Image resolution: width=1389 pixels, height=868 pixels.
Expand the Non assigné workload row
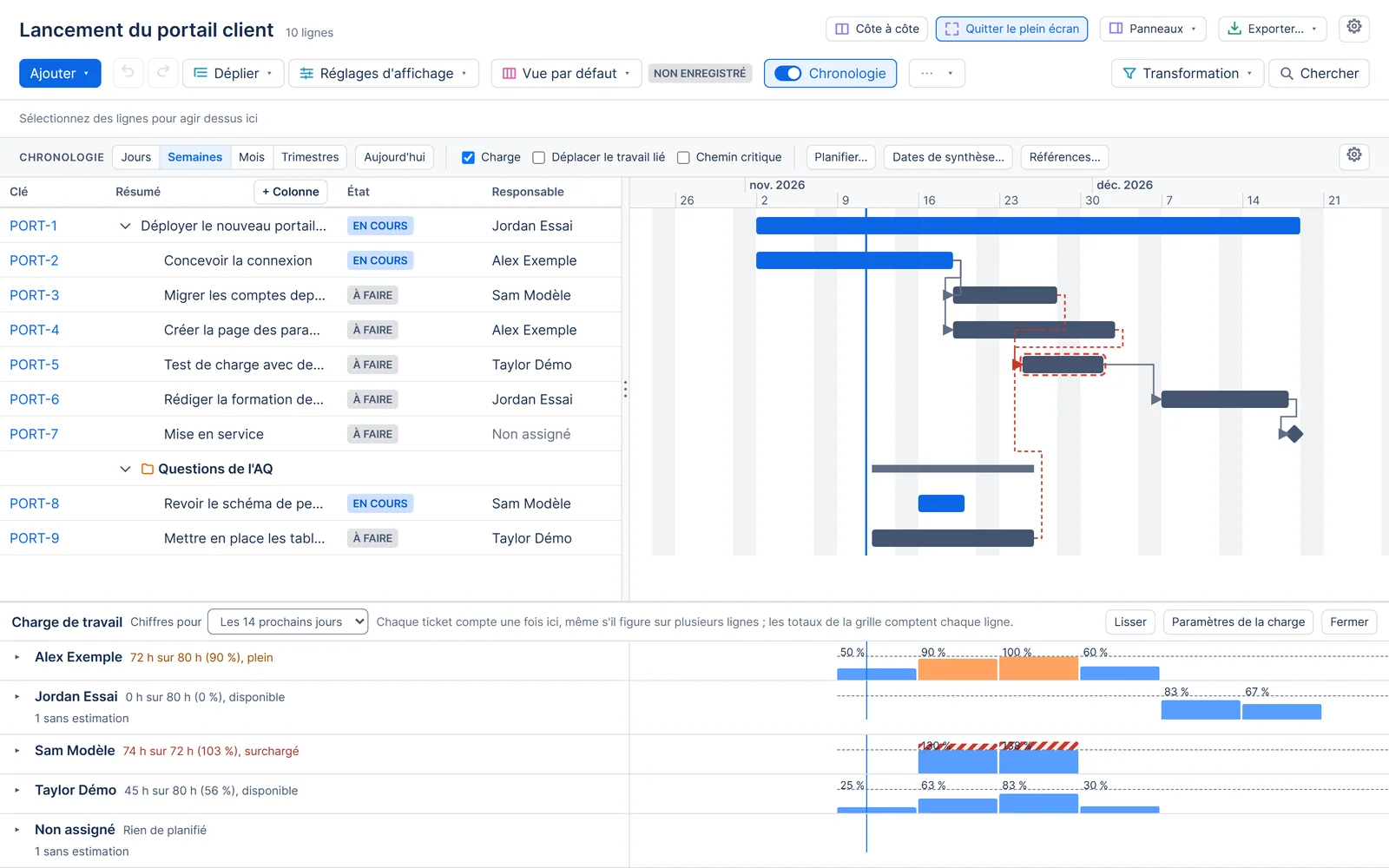(x=17, y=830)
